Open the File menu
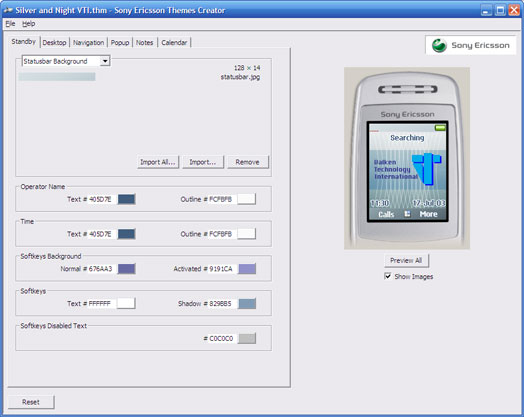524x417 pixels. [10, 24]
